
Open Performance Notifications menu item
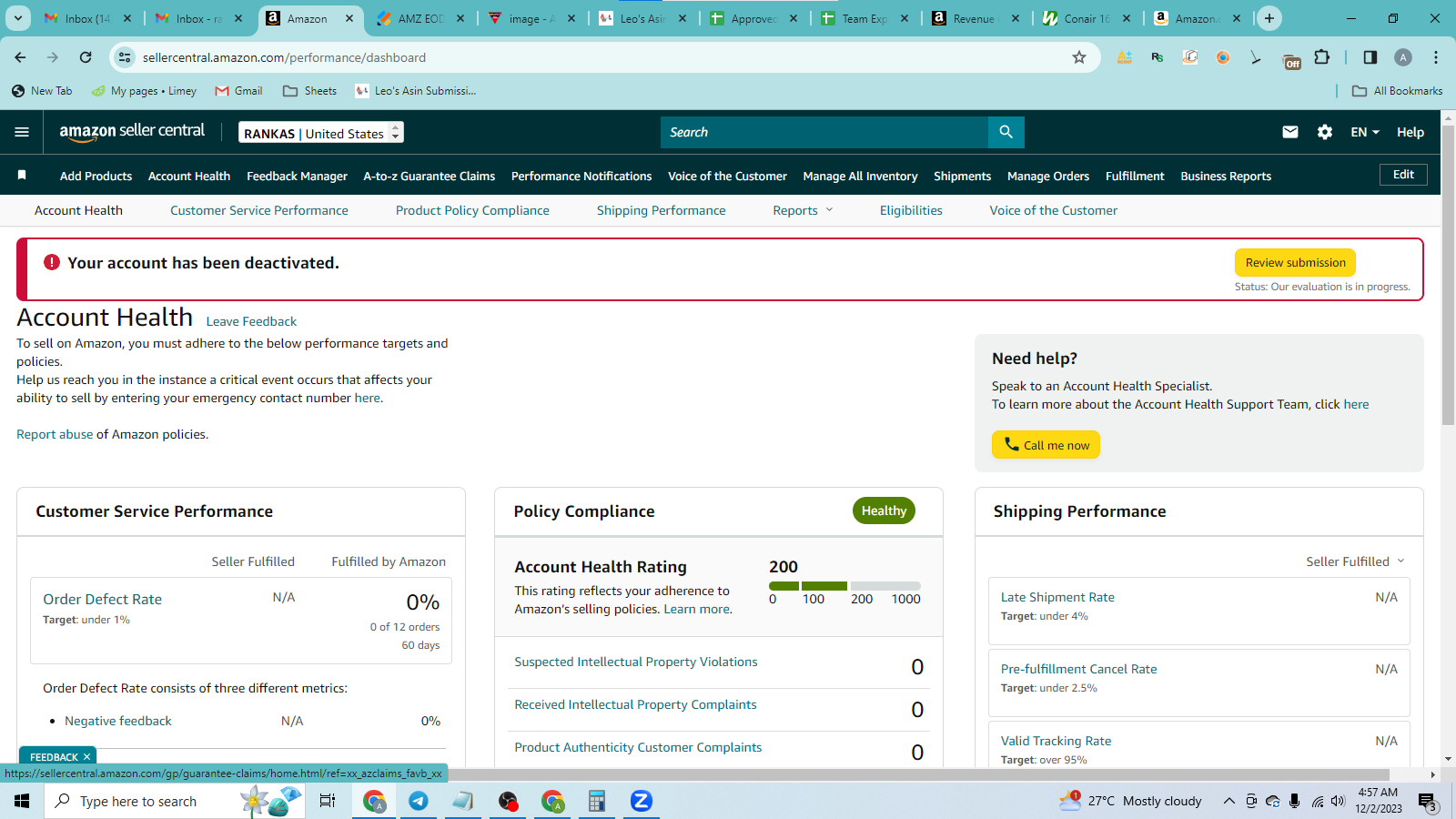(581, 176)
